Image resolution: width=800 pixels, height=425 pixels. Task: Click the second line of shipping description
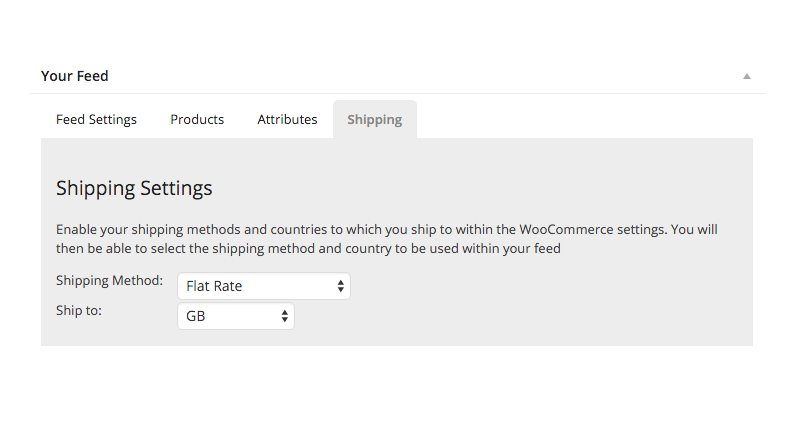308,248
